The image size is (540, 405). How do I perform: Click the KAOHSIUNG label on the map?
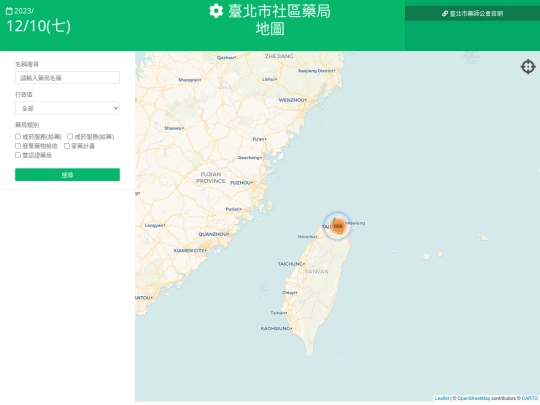tap(276, 329)
